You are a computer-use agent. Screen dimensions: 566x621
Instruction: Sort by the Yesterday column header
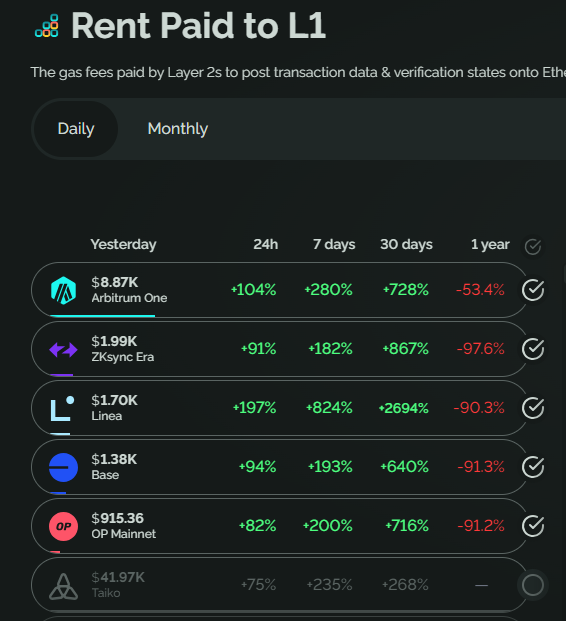[x=123, y=244]
